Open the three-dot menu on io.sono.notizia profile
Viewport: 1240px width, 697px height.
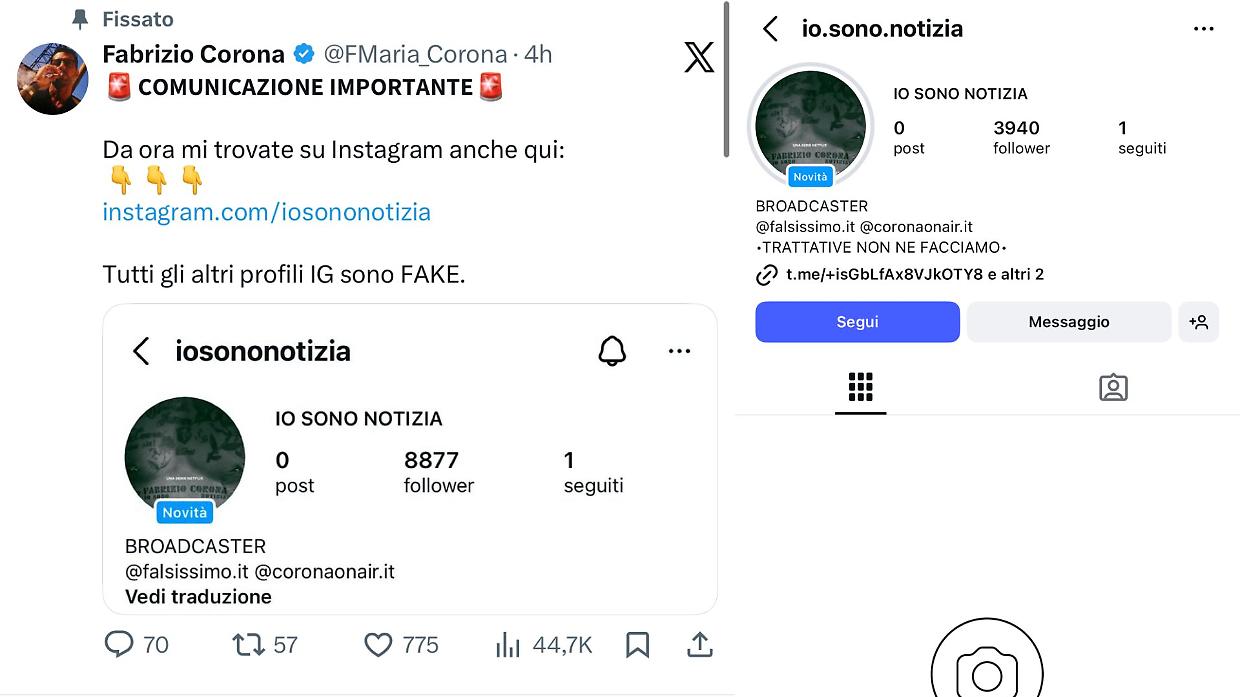(1203, 29)
